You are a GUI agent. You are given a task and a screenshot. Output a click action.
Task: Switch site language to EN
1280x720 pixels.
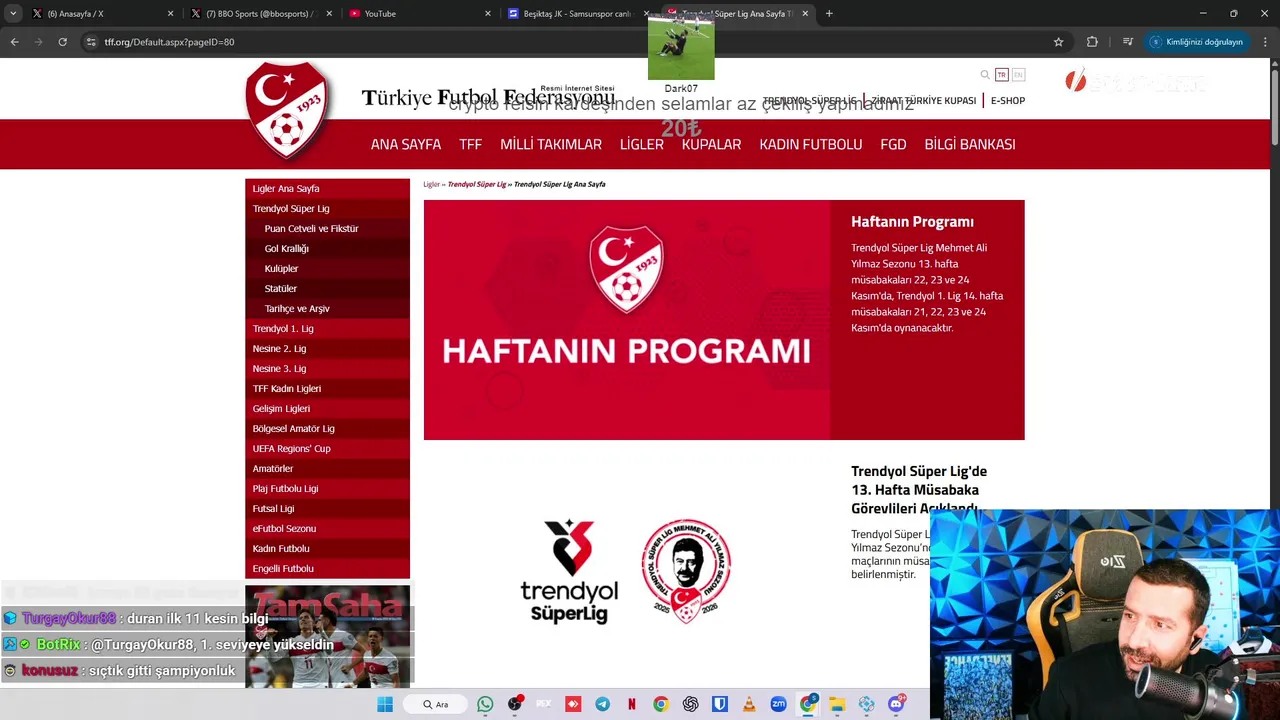tap(1018, 75)
